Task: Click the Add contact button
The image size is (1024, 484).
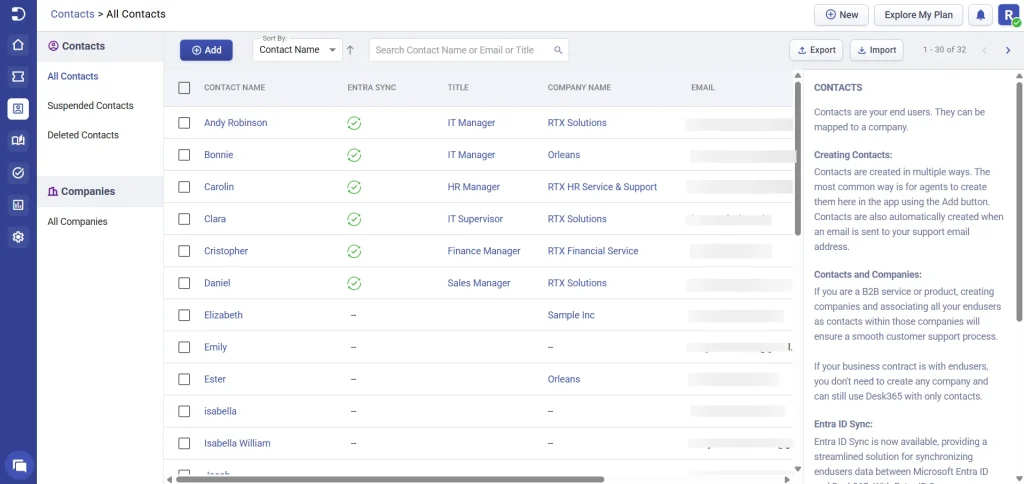Action: (206, 50)
